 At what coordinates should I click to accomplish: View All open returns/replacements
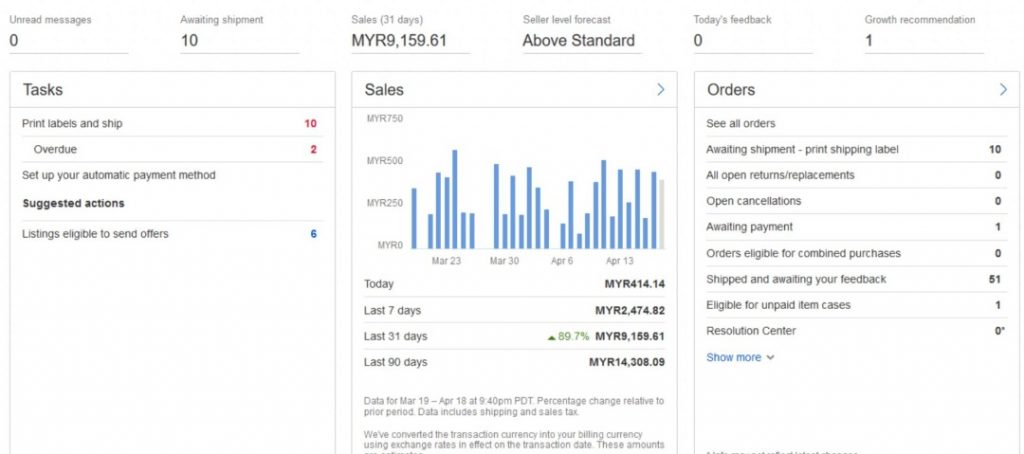point(766,175)
